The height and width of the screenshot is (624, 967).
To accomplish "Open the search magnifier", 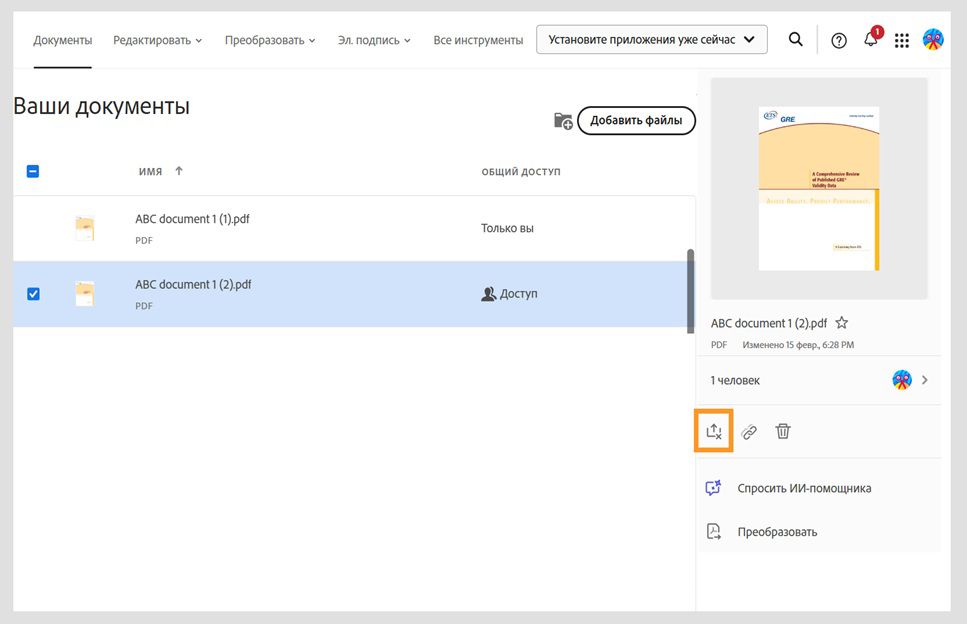I will [796, 40].
